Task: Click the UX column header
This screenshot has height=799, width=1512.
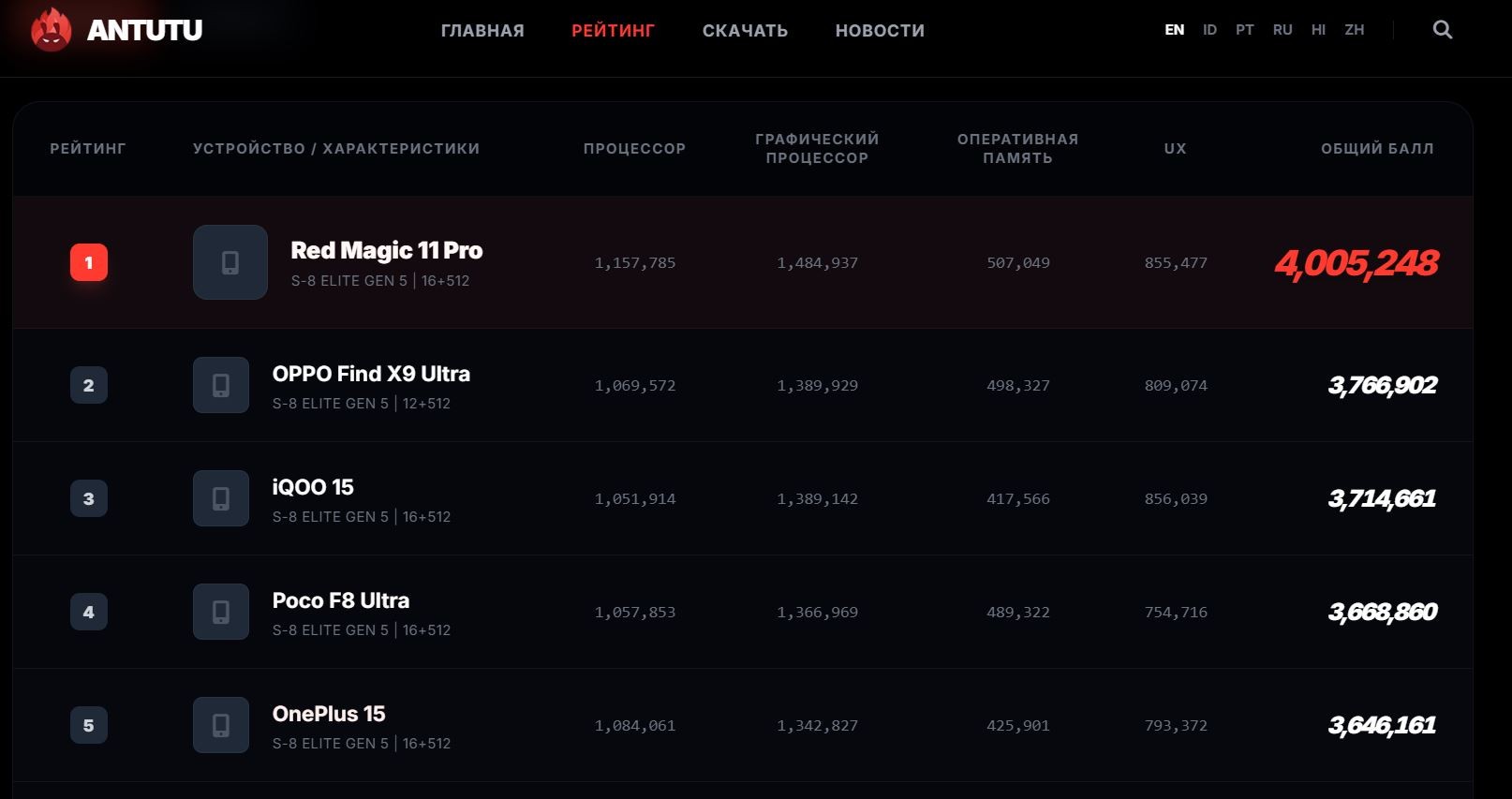Action: coord(1176,148)
